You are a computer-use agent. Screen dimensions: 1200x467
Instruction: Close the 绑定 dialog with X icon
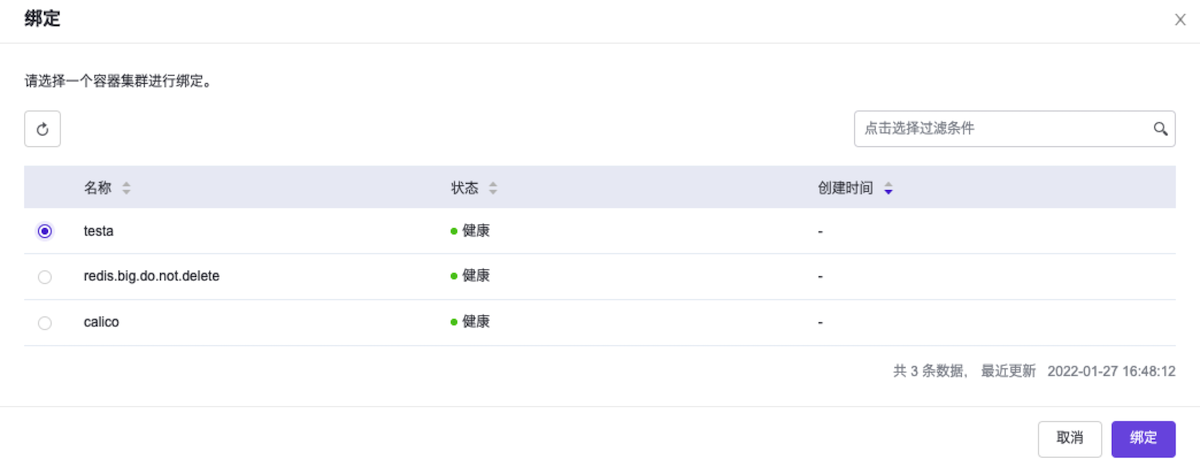1180,19
